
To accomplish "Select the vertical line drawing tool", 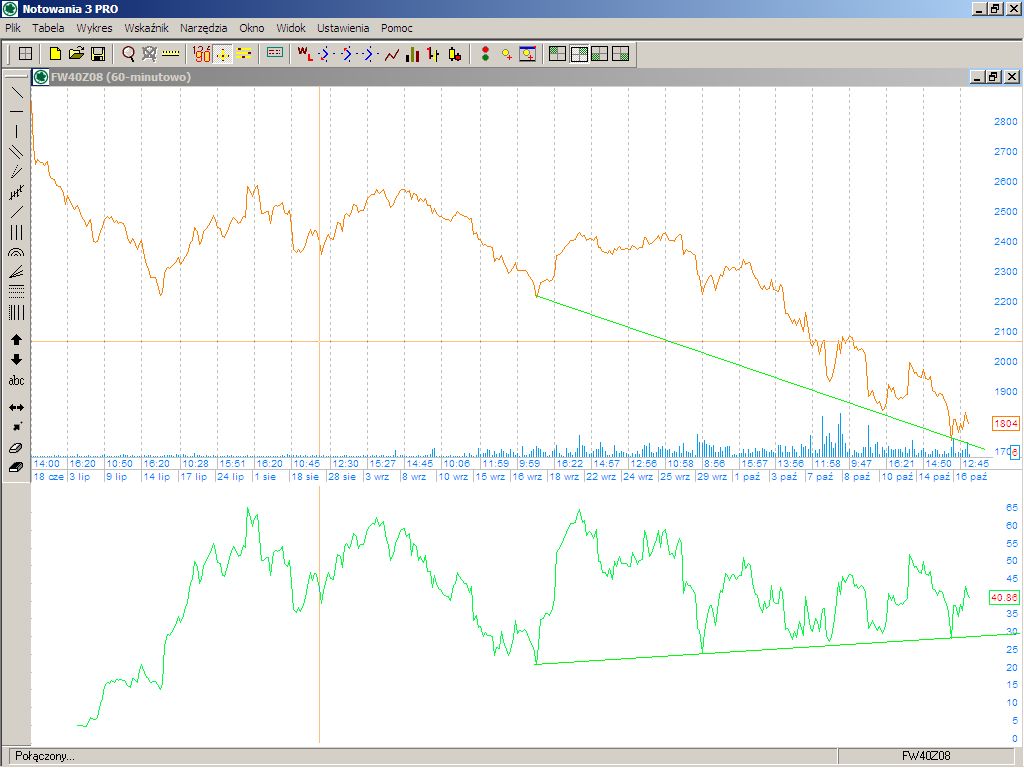I will click(x=16, y=132).
